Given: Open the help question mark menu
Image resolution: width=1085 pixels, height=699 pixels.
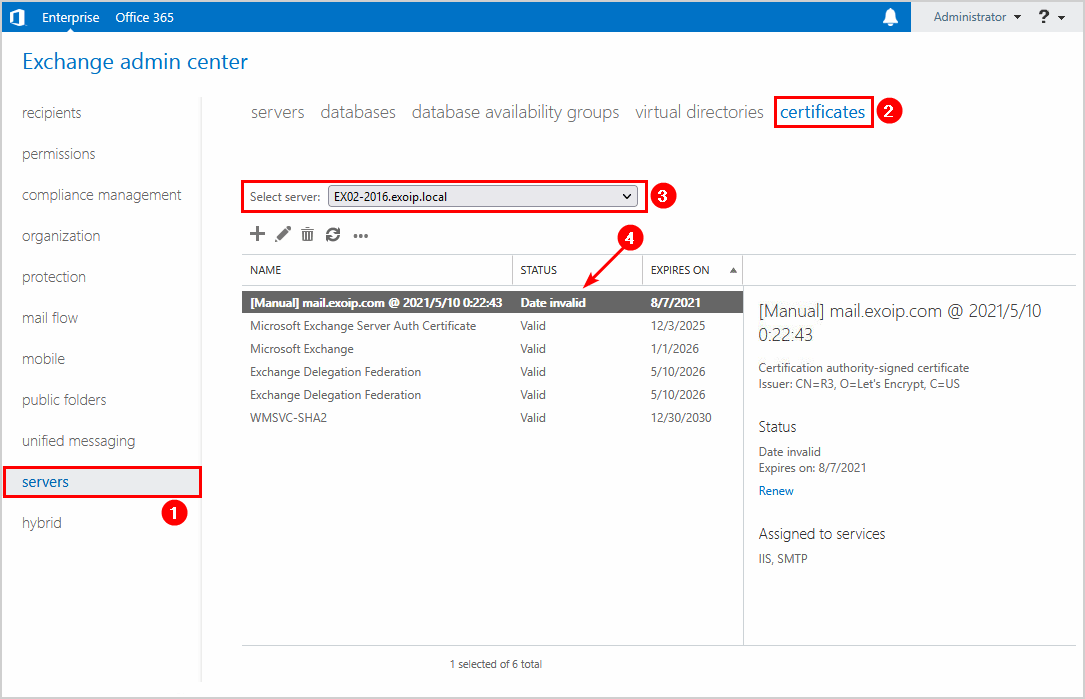Looking at the screenshot, I should click(1050, 17).
